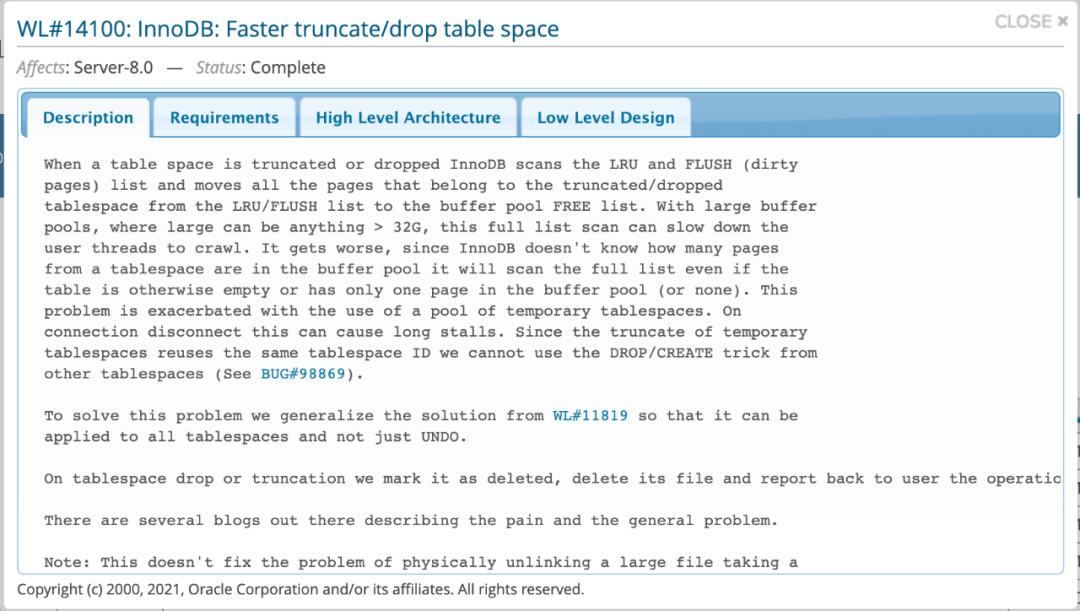
Task: Click the paragraph starting 'To solve this problem'
Action: (421, 426)
